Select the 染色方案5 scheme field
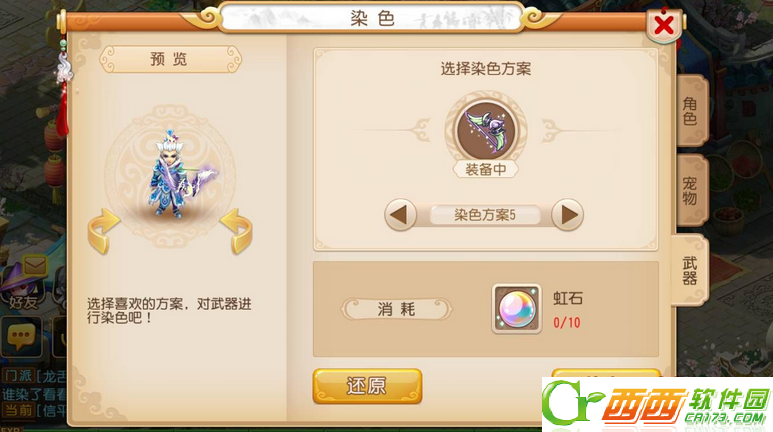The image size is (773, 432). [485, 215]
